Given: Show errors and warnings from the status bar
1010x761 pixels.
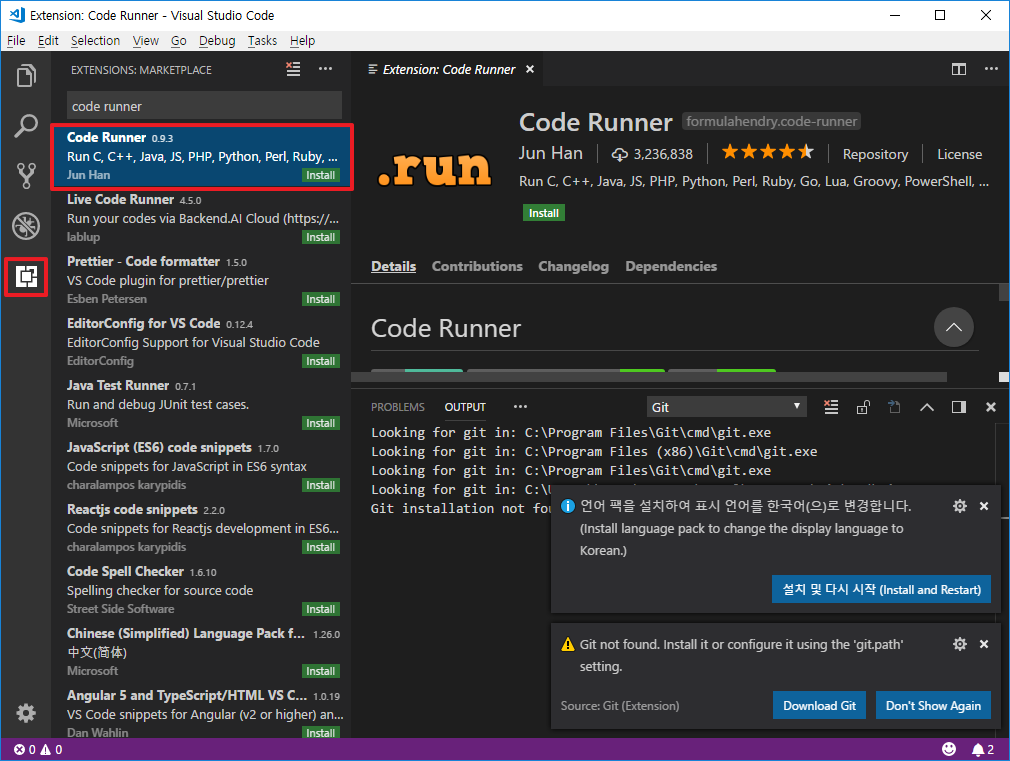Looking at the screenshot, I should point(38,749).
